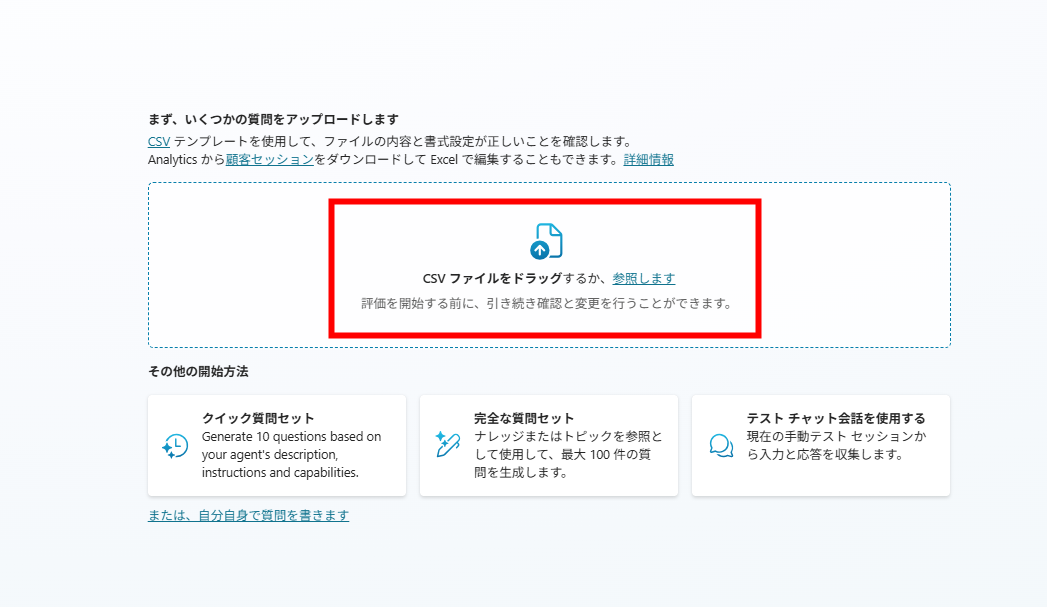Click the text 評価を開始する前に、引き続き確認と変更を行うことができます。
The image size is (1047, 607).
546,304
